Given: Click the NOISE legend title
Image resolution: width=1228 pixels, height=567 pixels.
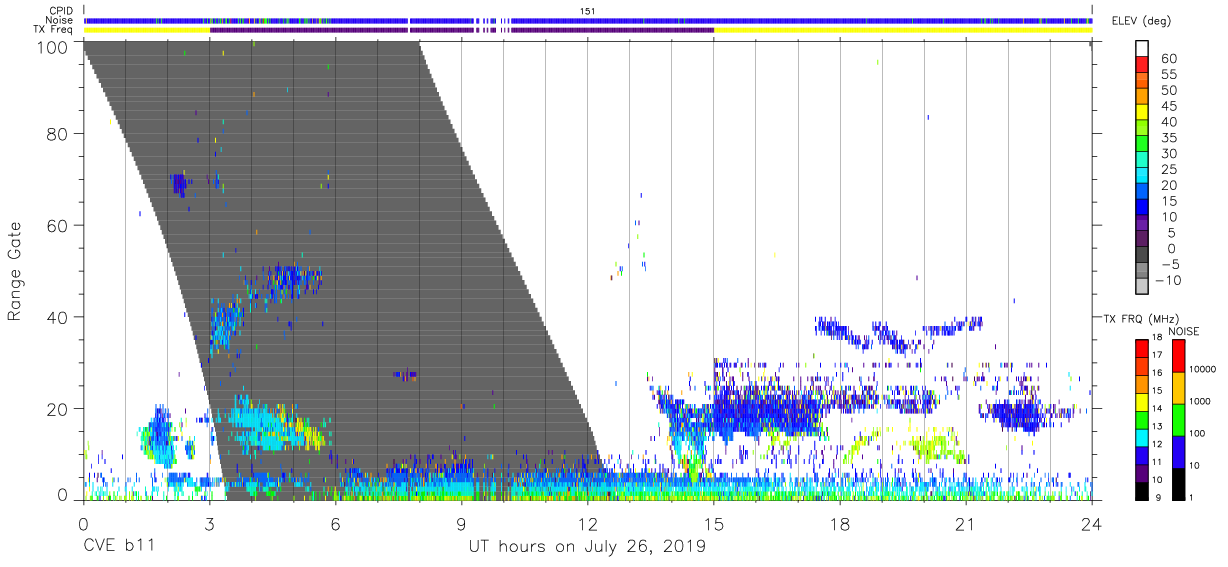Looking at the screenshot, I should click(x=1183, y=331).
